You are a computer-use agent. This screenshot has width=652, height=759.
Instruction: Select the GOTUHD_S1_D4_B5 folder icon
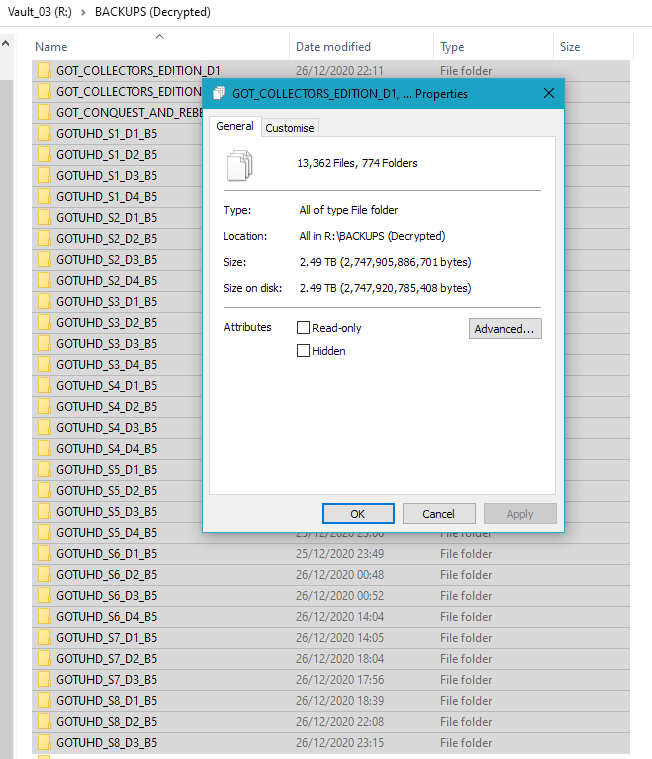pos(44,196)
